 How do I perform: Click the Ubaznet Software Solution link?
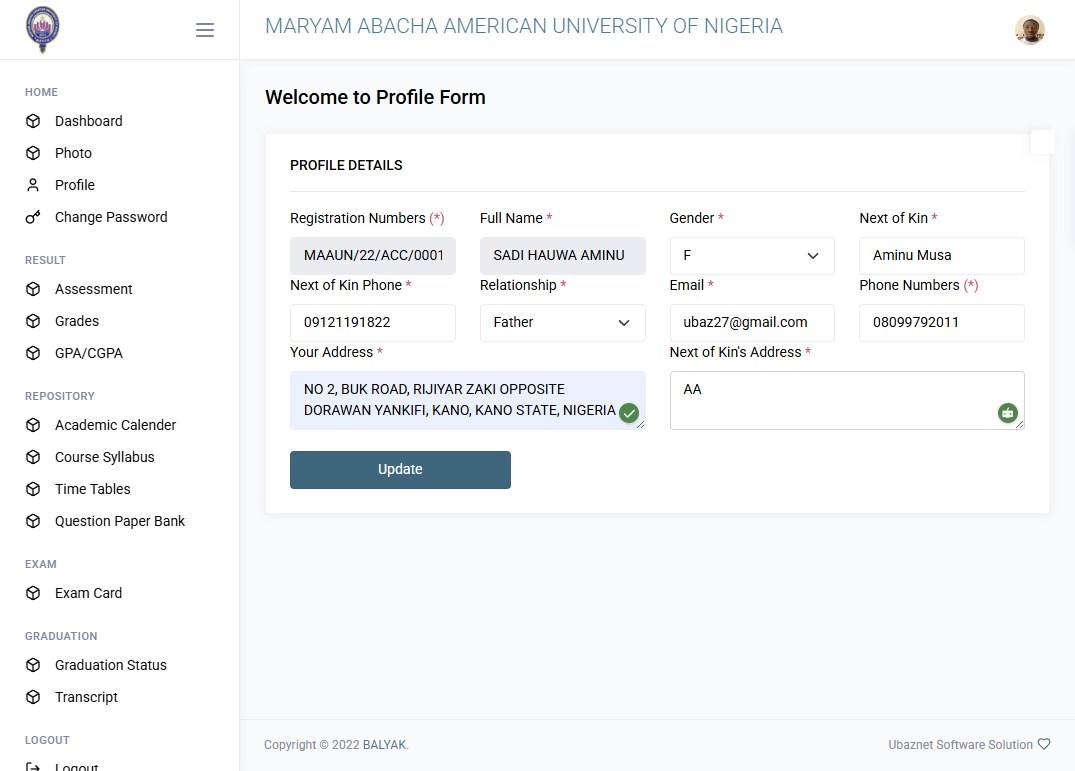point(960,745)
